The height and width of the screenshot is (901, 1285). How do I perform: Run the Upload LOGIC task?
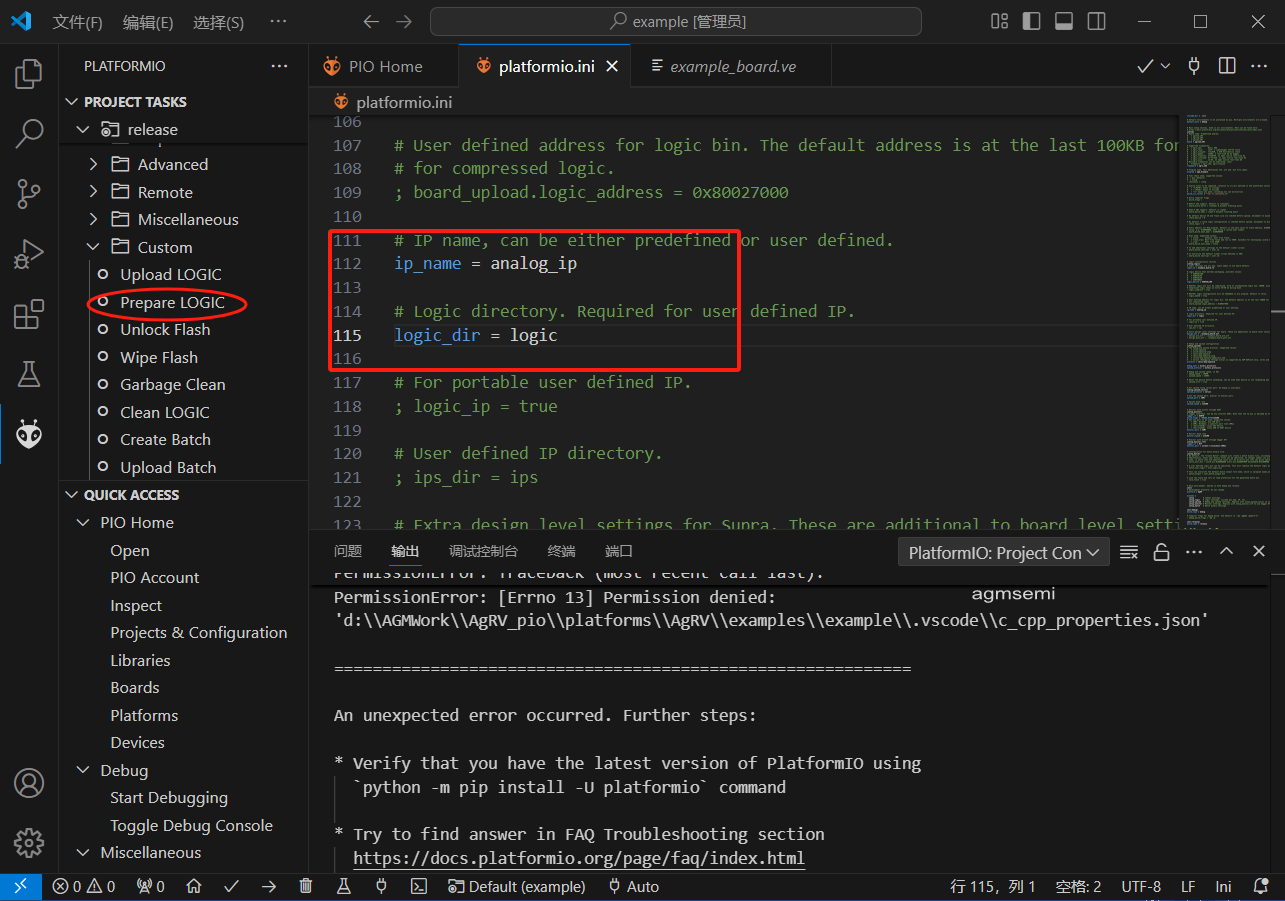click(x=171, y=274)
